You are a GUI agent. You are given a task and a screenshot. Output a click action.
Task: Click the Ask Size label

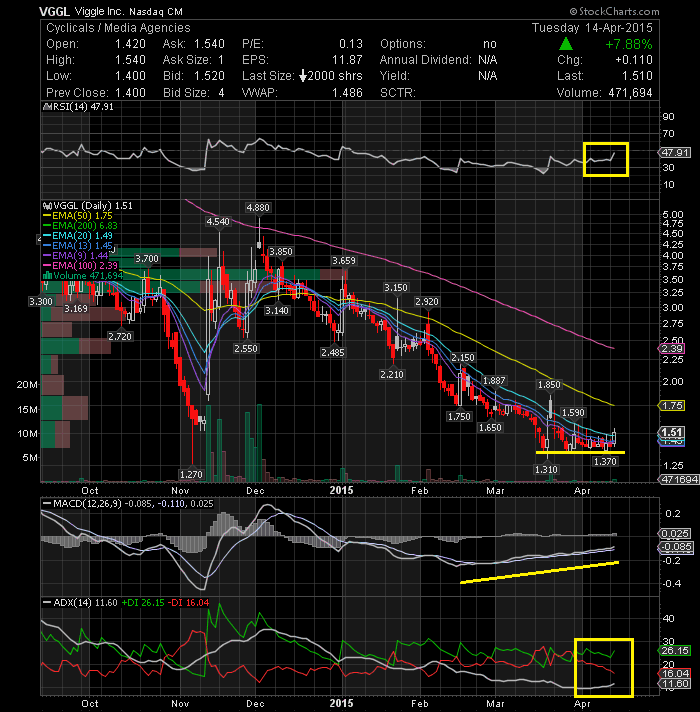(x=187, y=60)
